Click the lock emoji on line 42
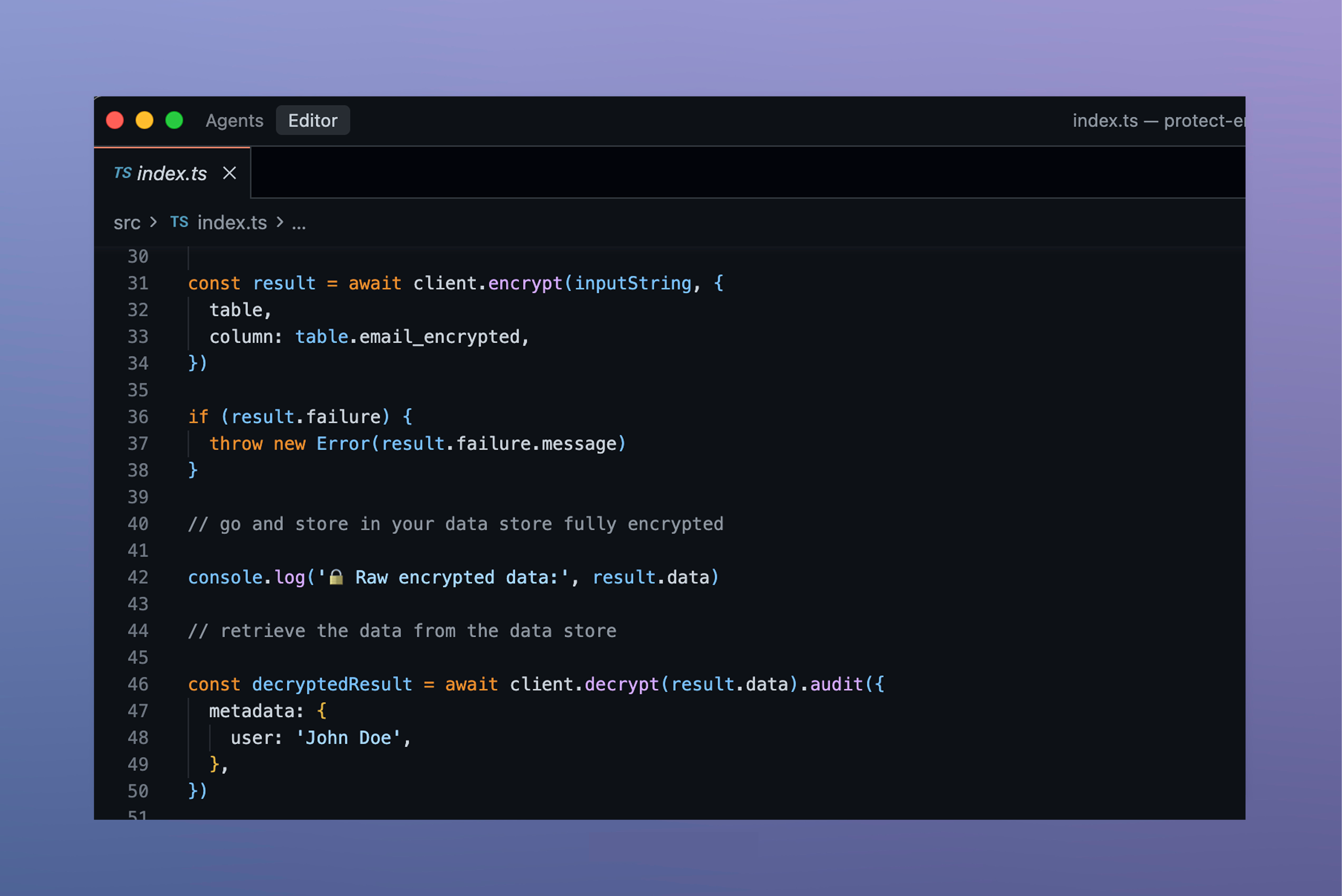The image size is (1342, 896). coord(337,577)
